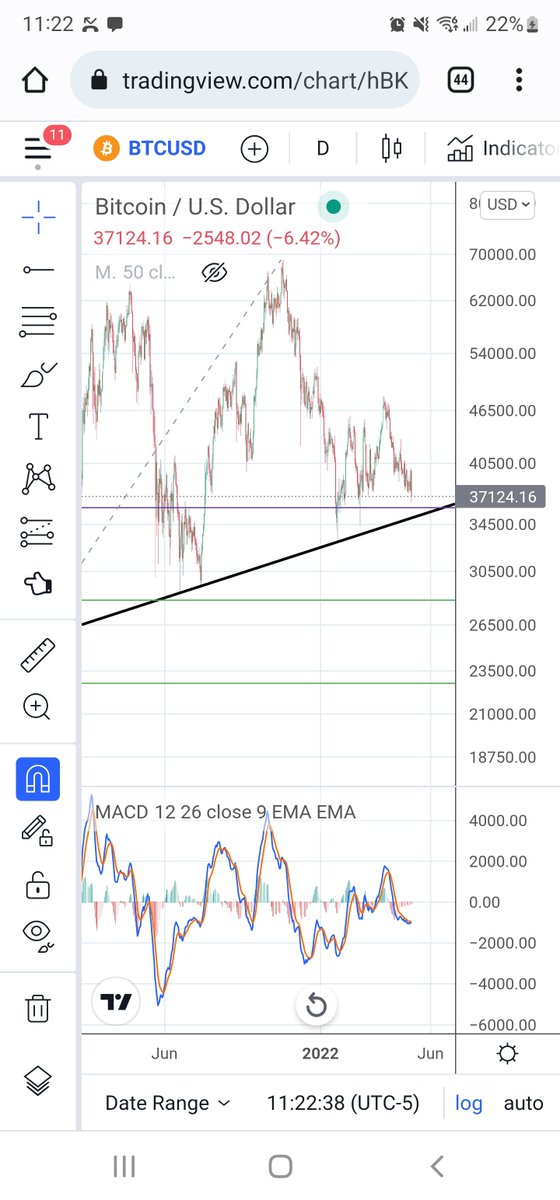The width and height of the screenshot is (560, 1200).
Task: Toggle the auto scale option
Action: point(523,1103)
